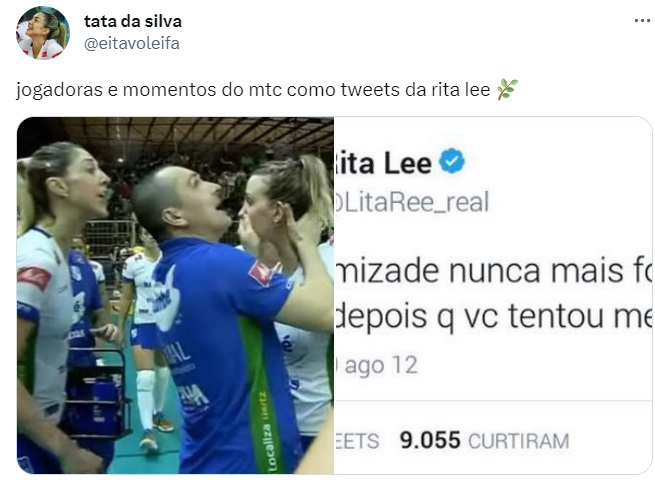Click the 'Rita Lee' name in screenshot
Viewport: 655px width, 480px height.
pos(383,163)
